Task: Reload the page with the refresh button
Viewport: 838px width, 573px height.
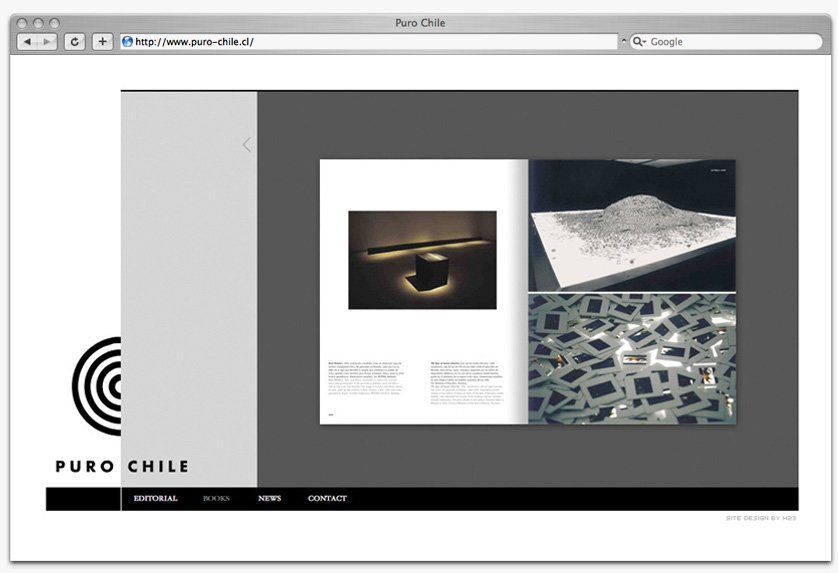Action: click(75, 42)
